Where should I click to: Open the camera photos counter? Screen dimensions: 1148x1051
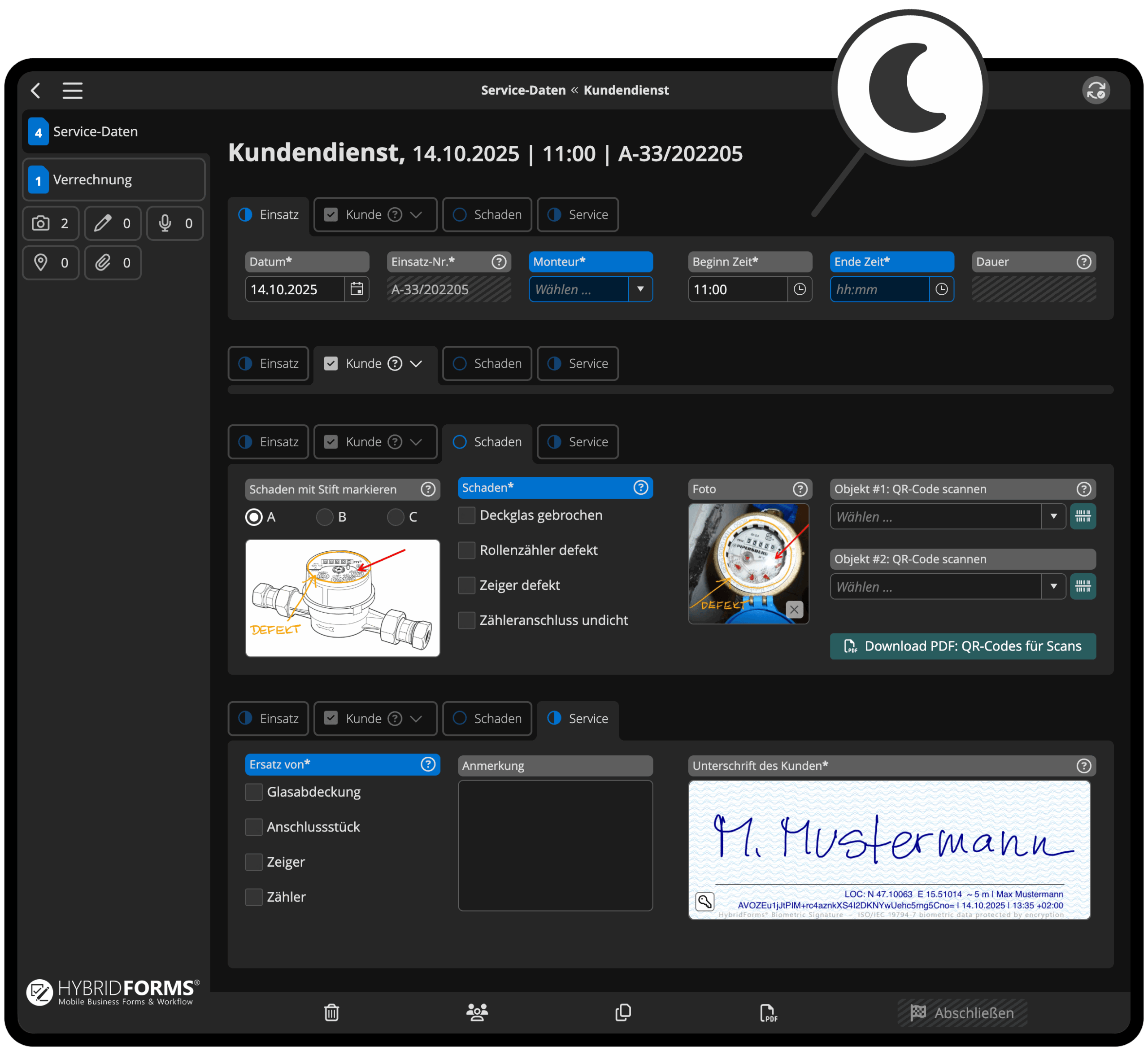click(51, 223)
